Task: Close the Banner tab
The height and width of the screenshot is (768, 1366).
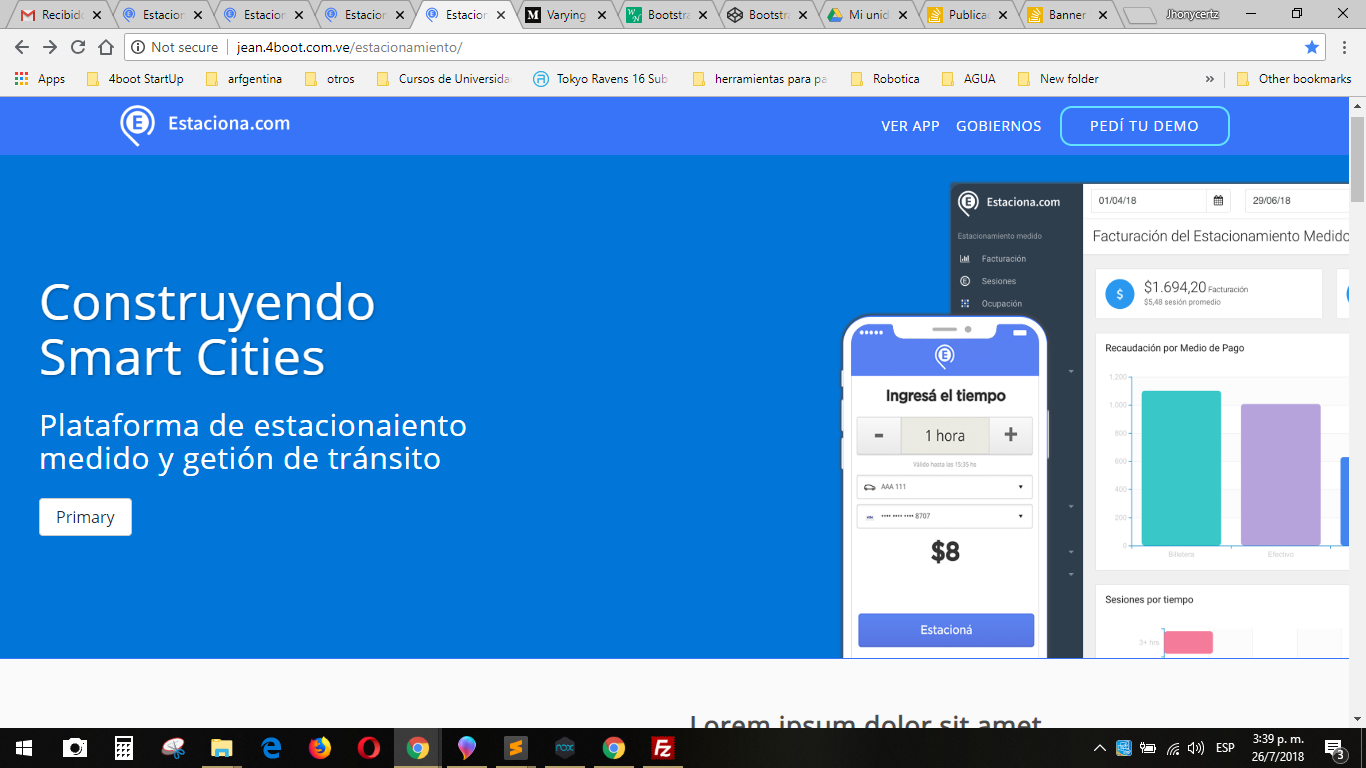Action: point(1101,15)
